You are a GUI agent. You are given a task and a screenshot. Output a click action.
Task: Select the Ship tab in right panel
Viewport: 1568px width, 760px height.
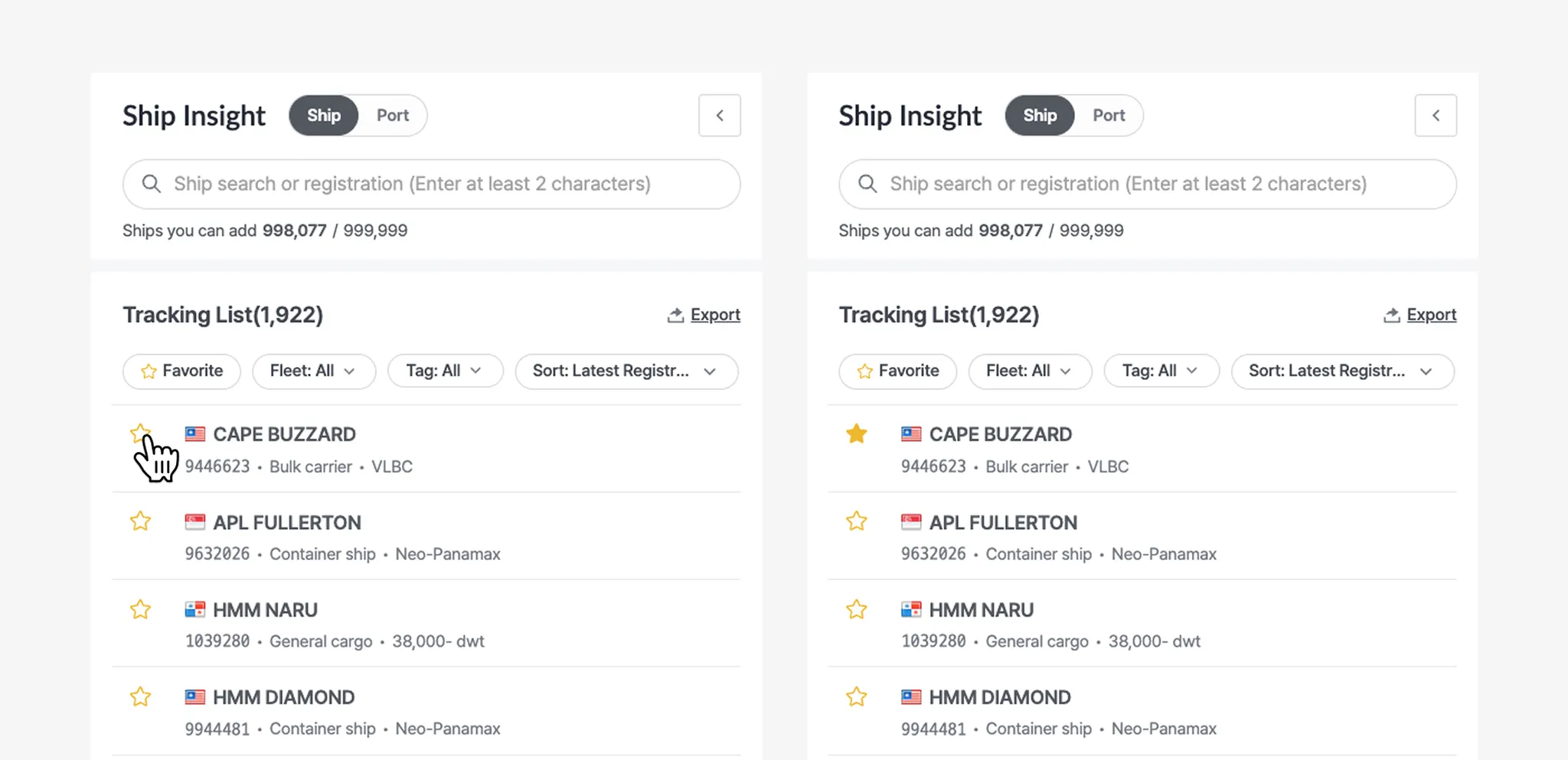coord(1040,116)
